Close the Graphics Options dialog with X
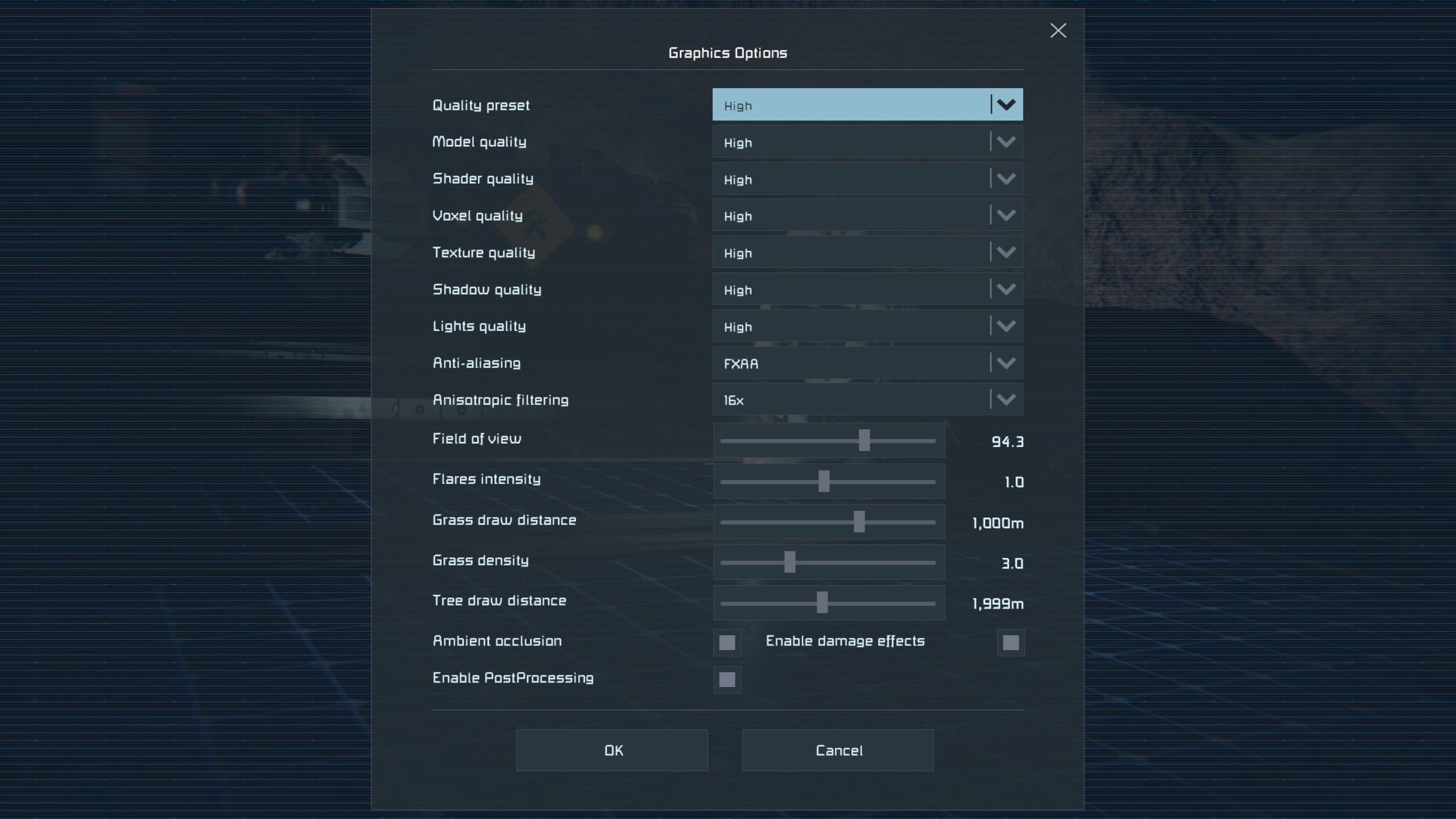This screenshot has height=819, width=1456. [1058, 31]
